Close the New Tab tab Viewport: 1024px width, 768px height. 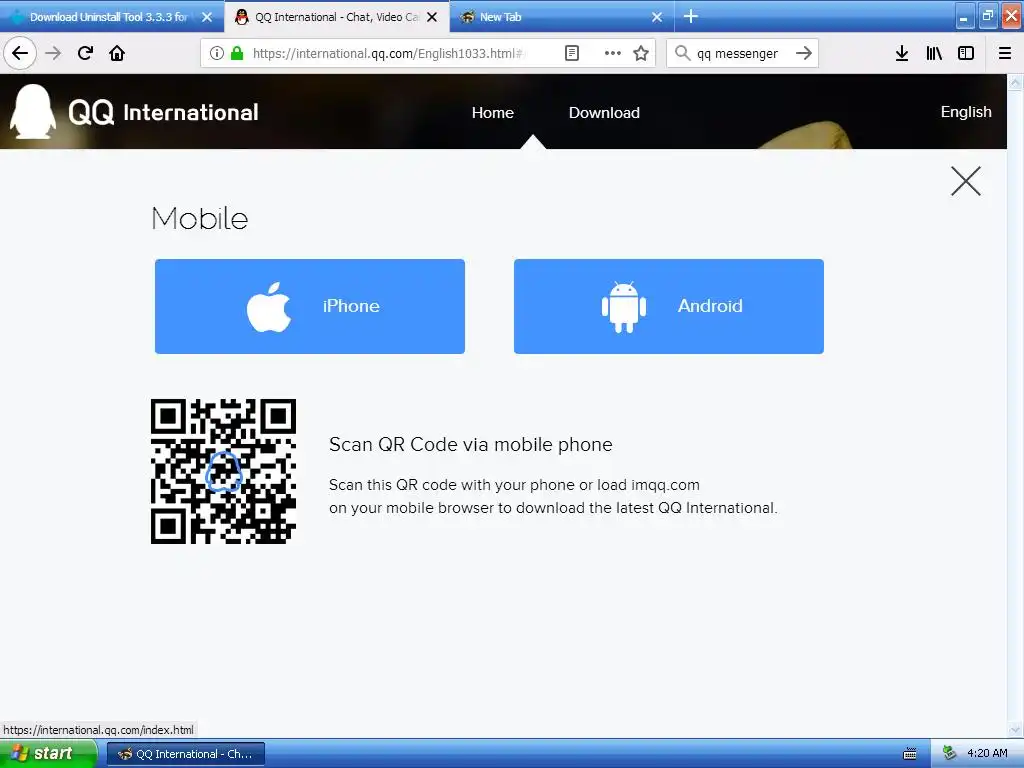(x=657, y=17)
